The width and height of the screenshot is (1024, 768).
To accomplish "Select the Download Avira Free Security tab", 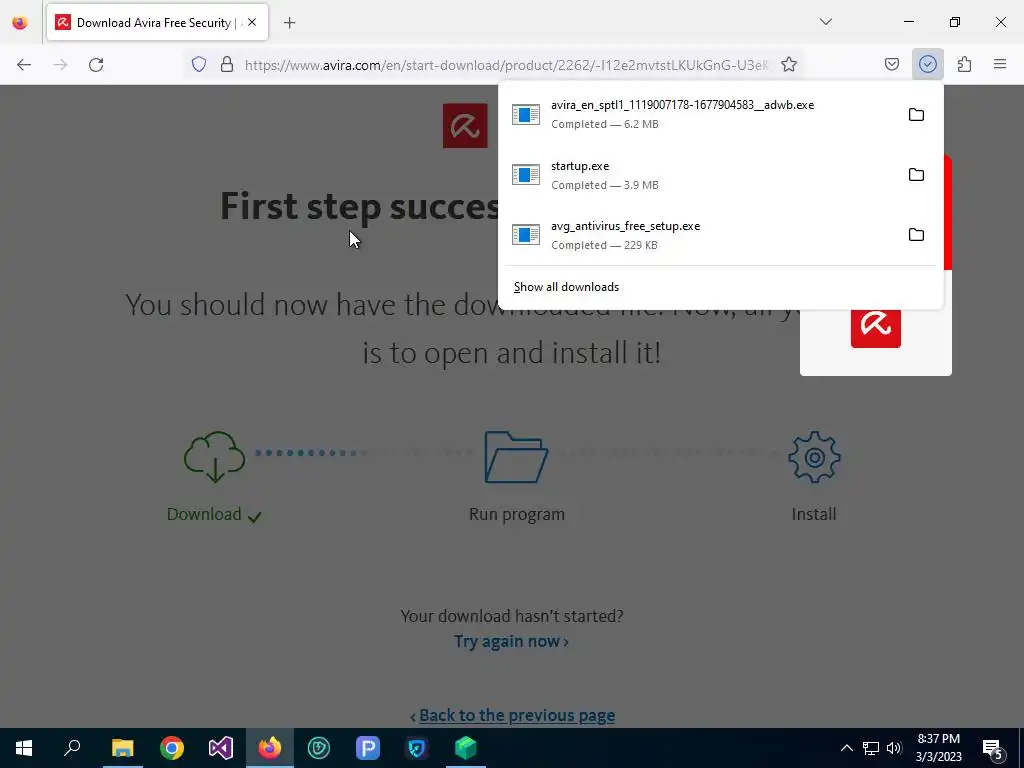I will (x=157, y=23).
